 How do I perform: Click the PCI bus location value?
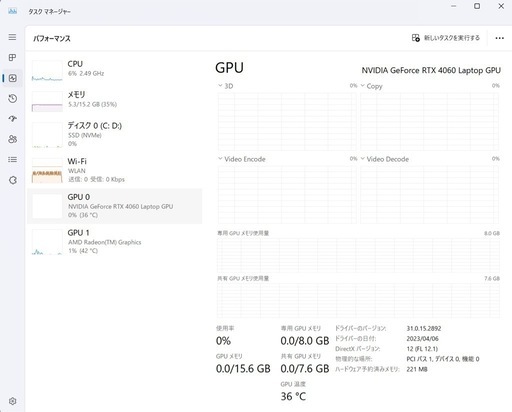tap(443, 359)
